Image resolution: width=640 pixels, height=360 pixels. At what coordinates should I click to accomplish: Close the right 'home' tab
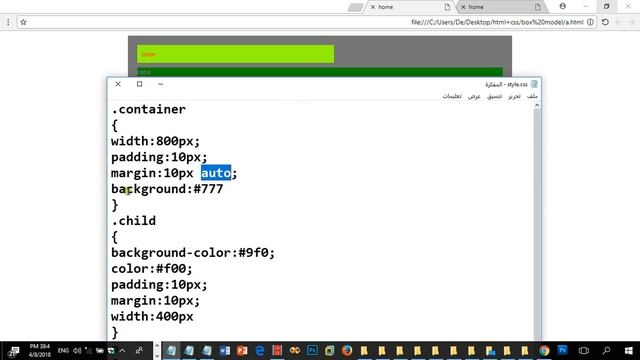(x=463, y=7)
